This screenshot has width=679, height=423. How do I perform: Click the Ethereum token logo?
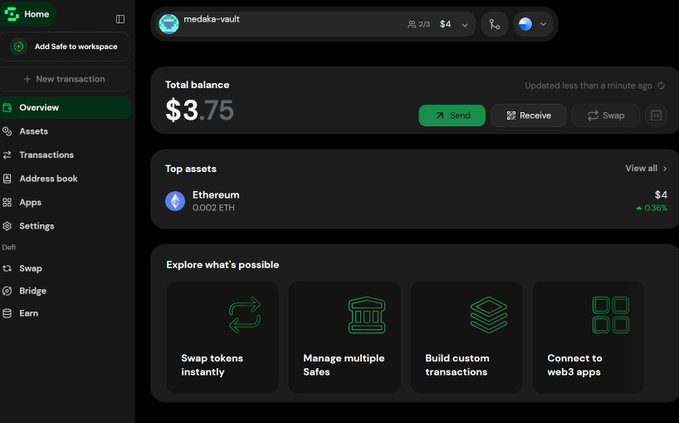[x=175, y=201]
